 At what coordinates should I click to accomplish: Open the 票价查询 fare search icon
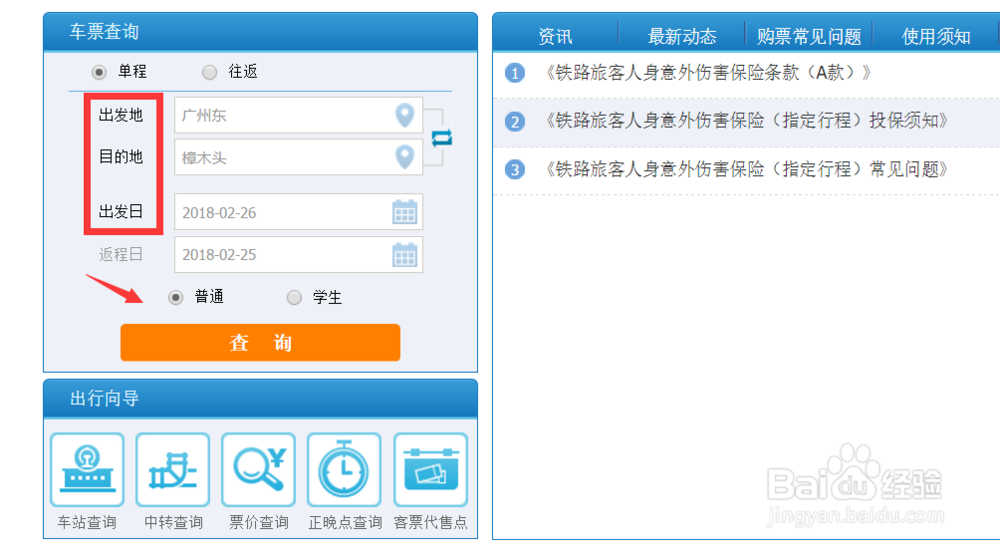pos(258,470)
